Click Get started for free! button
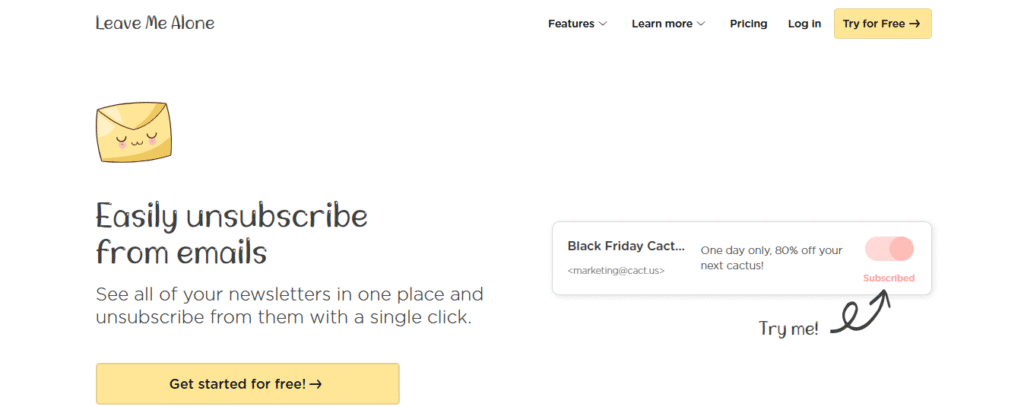The image size is (1024, 407). click(248, 384)
